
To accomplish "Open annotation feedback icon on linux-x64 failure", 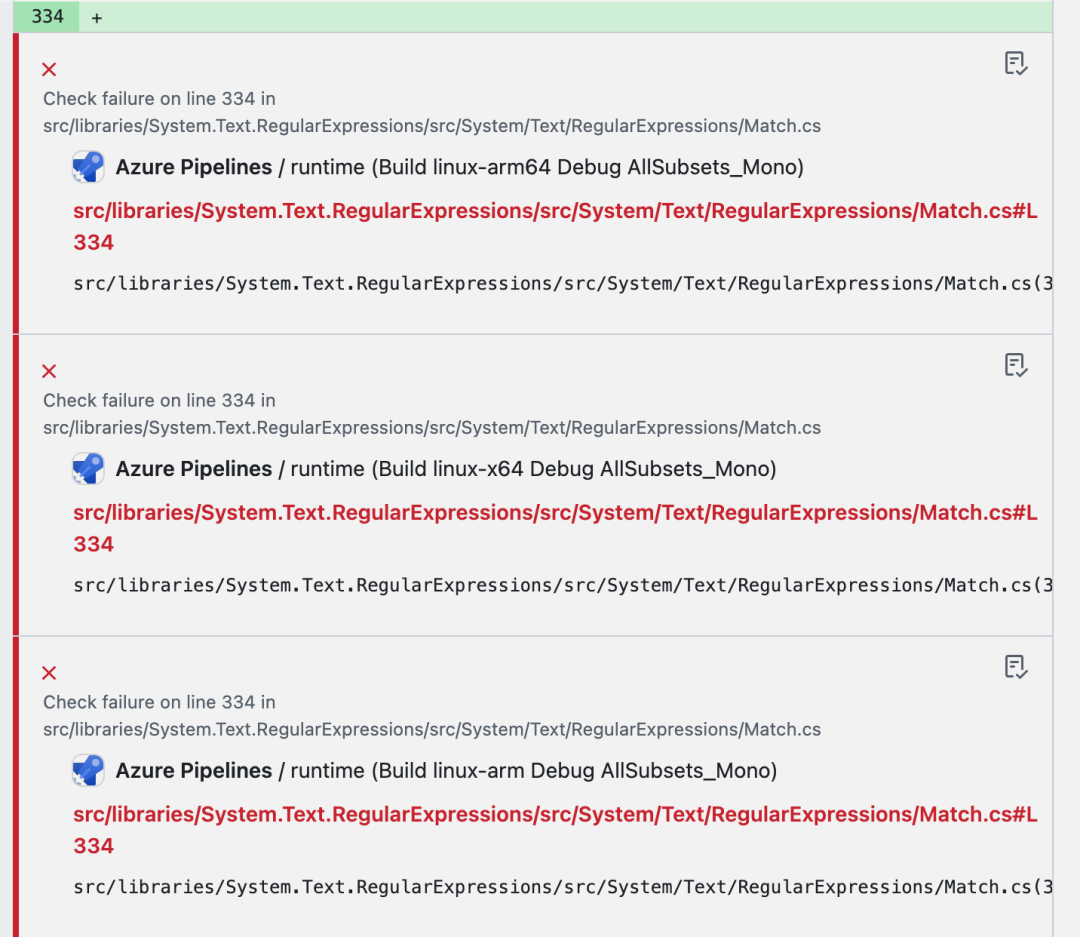I will pyautogui.click(x=1016, y=366).
